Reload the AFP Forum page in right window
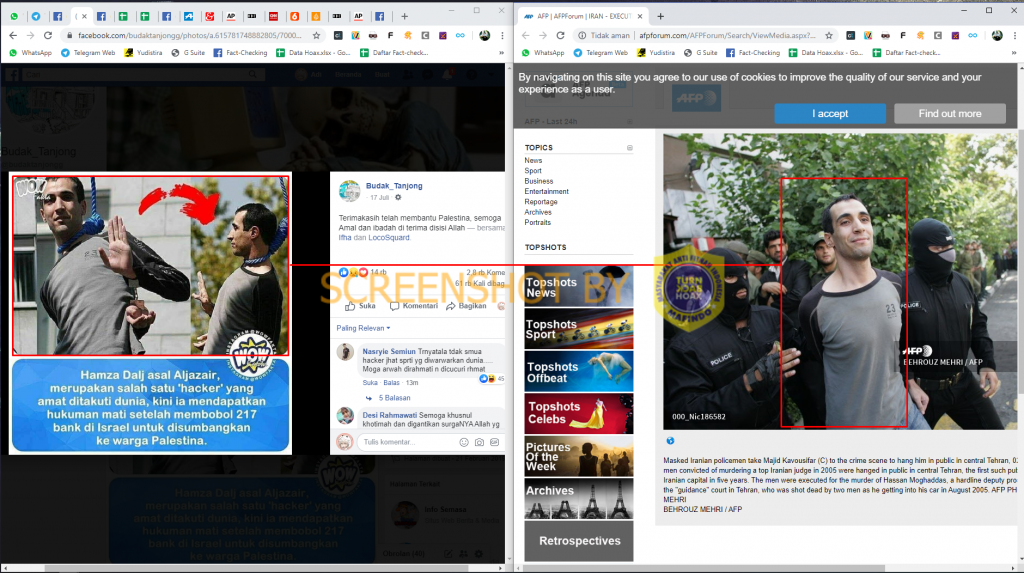The width and height of the screenshot is (1024, 573). pos(560,35)
